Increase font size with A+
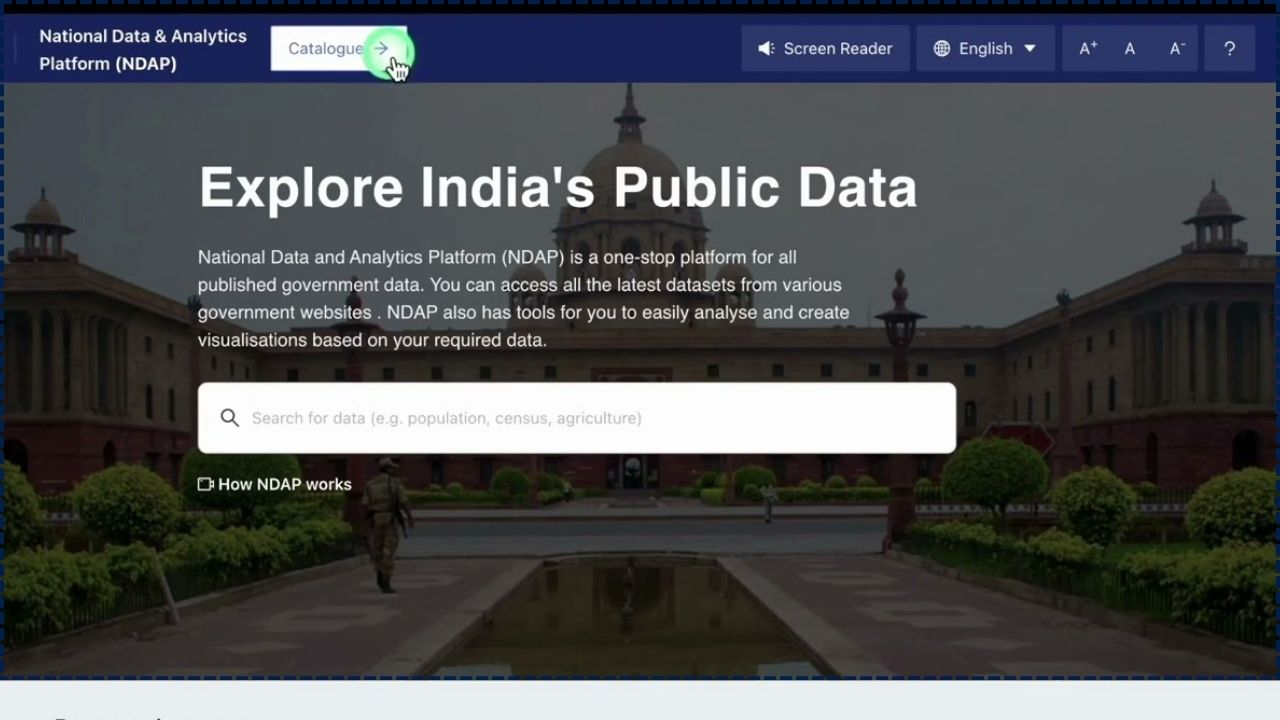1280x720 pixels. [x=1088, y=48]
